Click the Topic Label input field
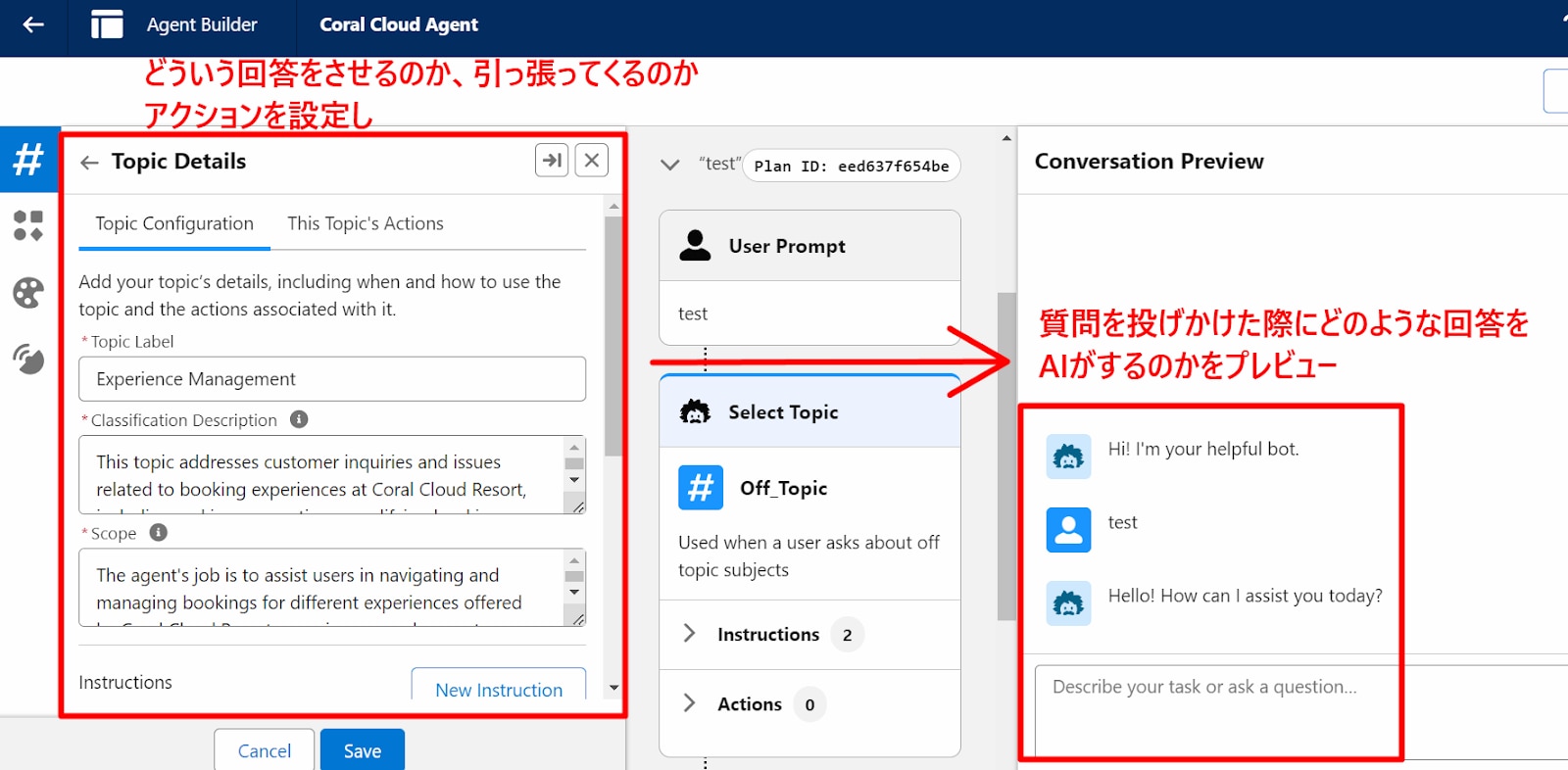The width and height of the screenshot is (1568, 770). pyautogui.click(x=332, y=379)
